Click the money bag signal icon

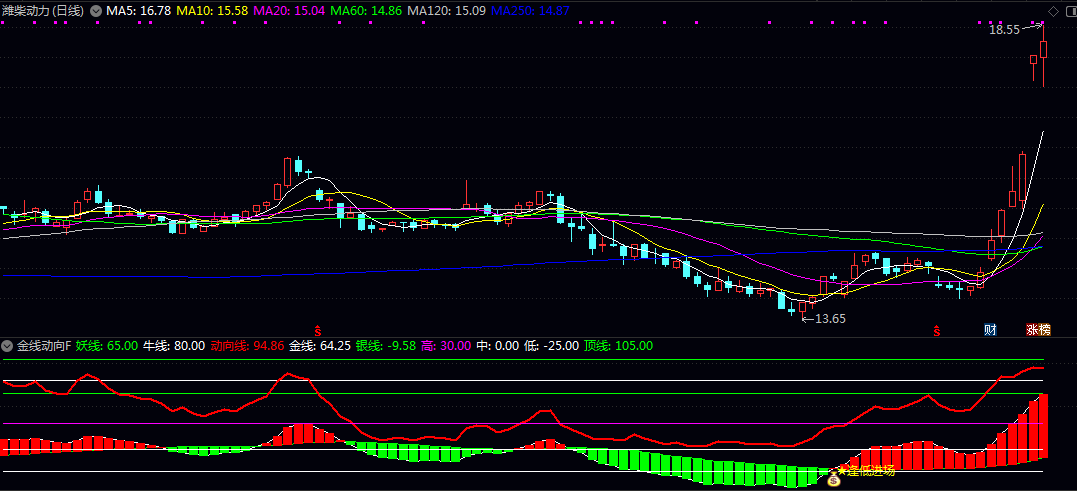click(833, 480)
